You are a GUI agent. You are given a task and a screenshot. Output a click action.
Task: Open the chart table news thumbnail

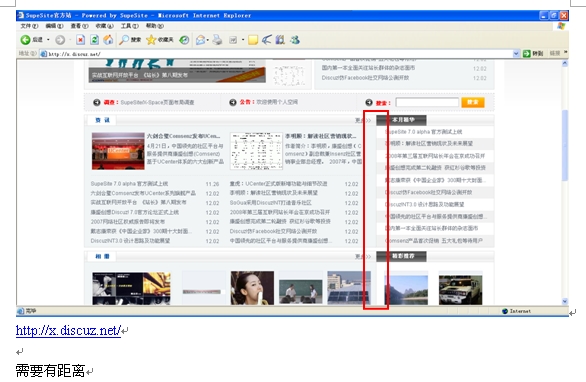click(256, 151)
